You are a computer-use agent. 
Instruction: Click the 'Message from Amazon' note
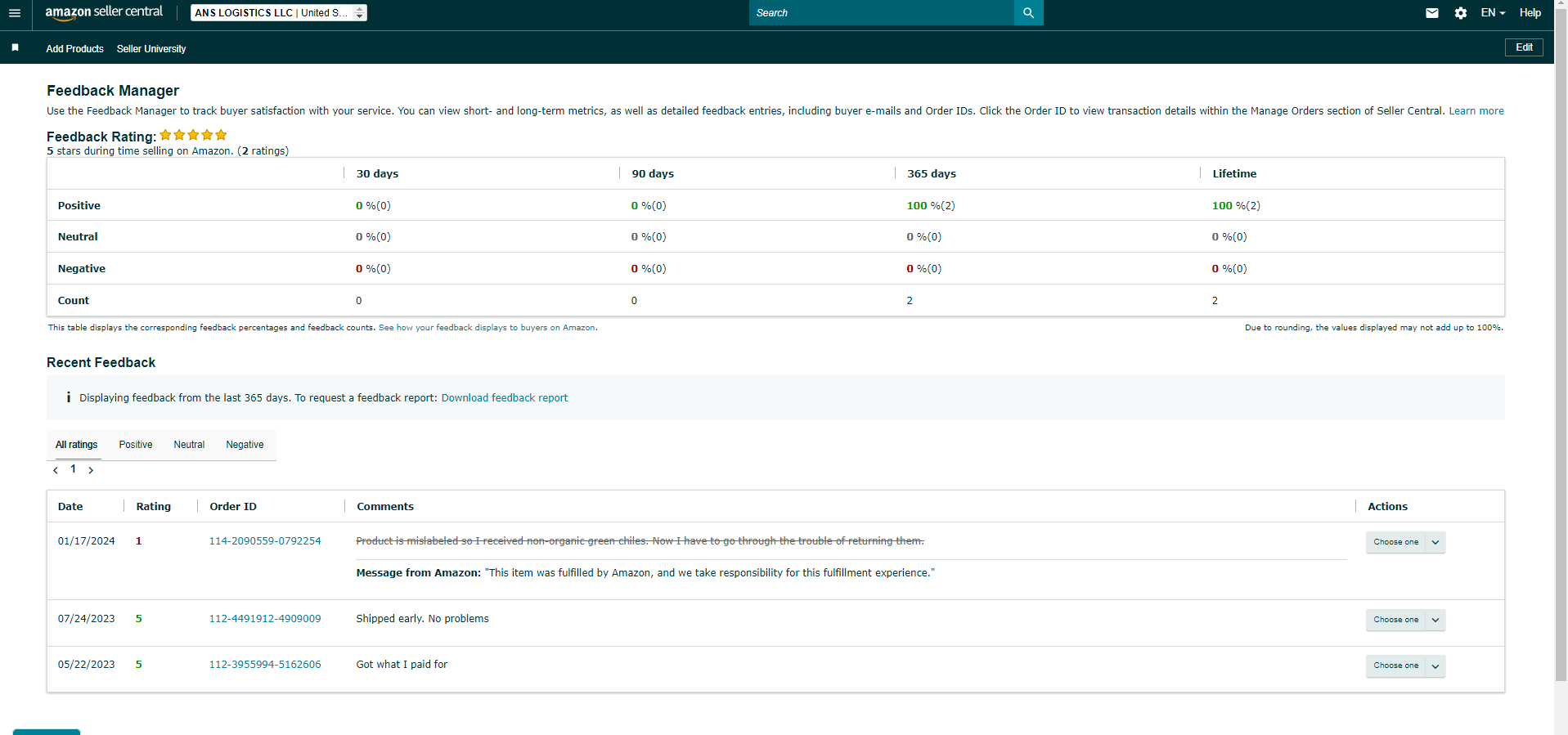(645, 573)
